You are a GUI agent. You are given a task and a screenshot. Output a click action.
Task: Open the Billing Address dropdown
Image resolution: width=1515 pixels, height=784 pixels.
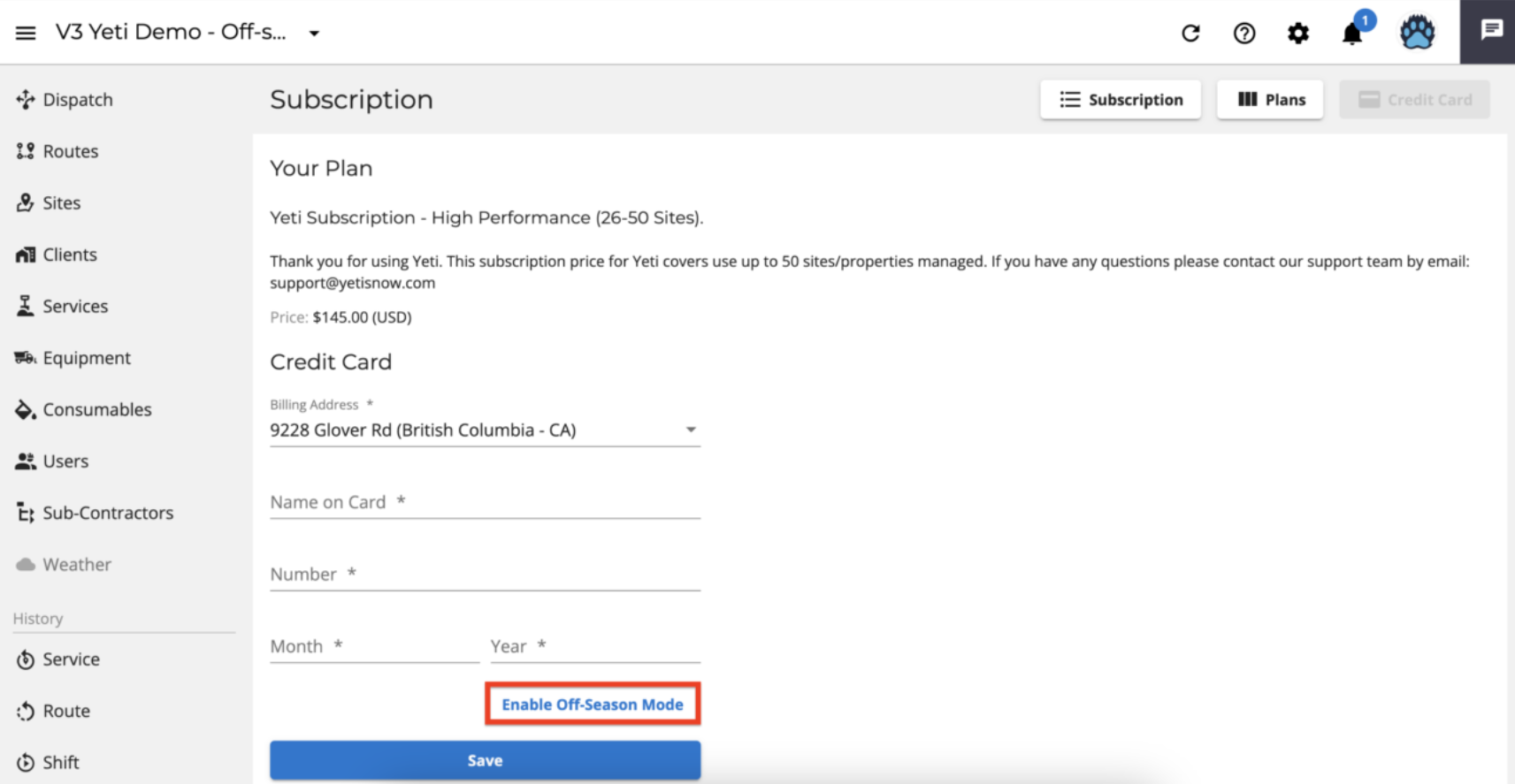[485, 430]
